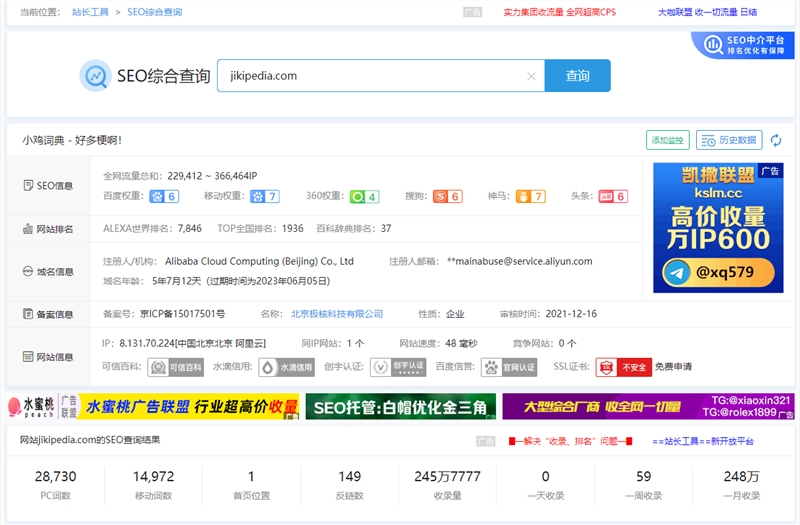This screenshot has height=525, width=800.
Task: Click the 官网认证 Baidu badge
Action: click(509, 367)
